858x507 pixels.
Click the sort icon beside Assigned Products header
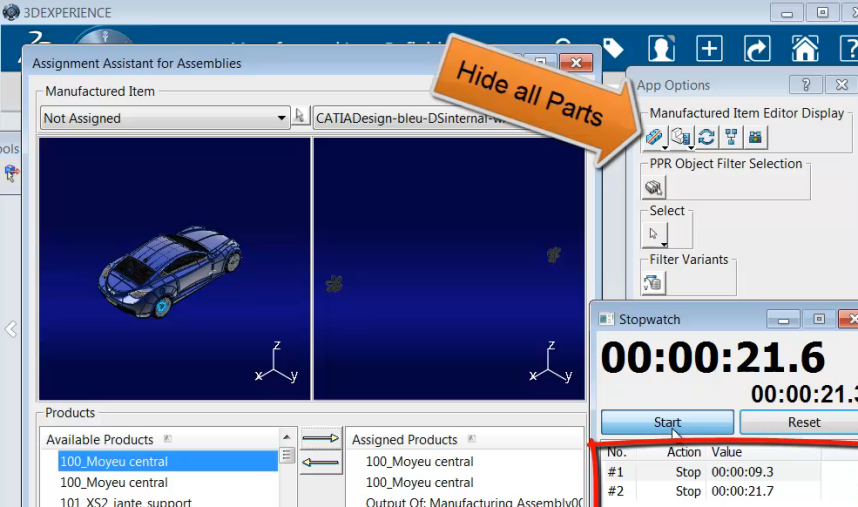coord(472,439)
